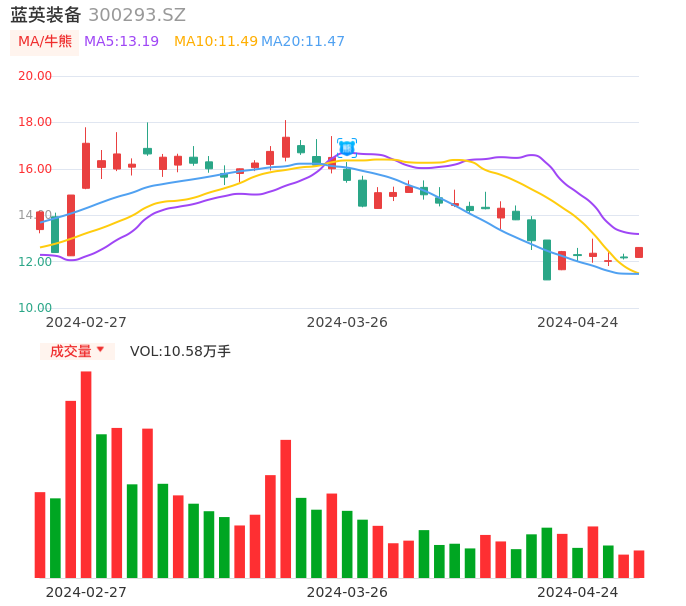The image size is (686, 606).
Task: Click the MA5:13.19 legend label
Action: click(121, 42)
